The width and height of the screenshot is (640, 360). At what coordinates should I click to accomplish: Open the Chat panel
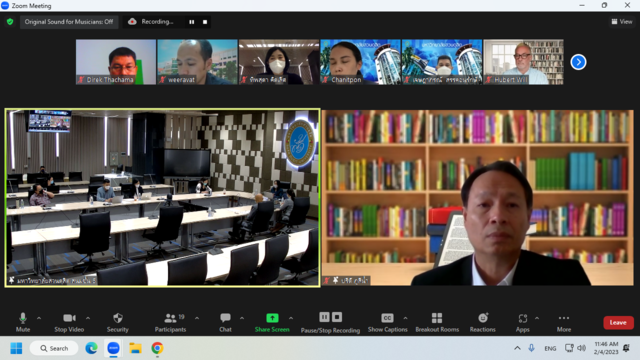pyautogui.click(x=225, y=322)
